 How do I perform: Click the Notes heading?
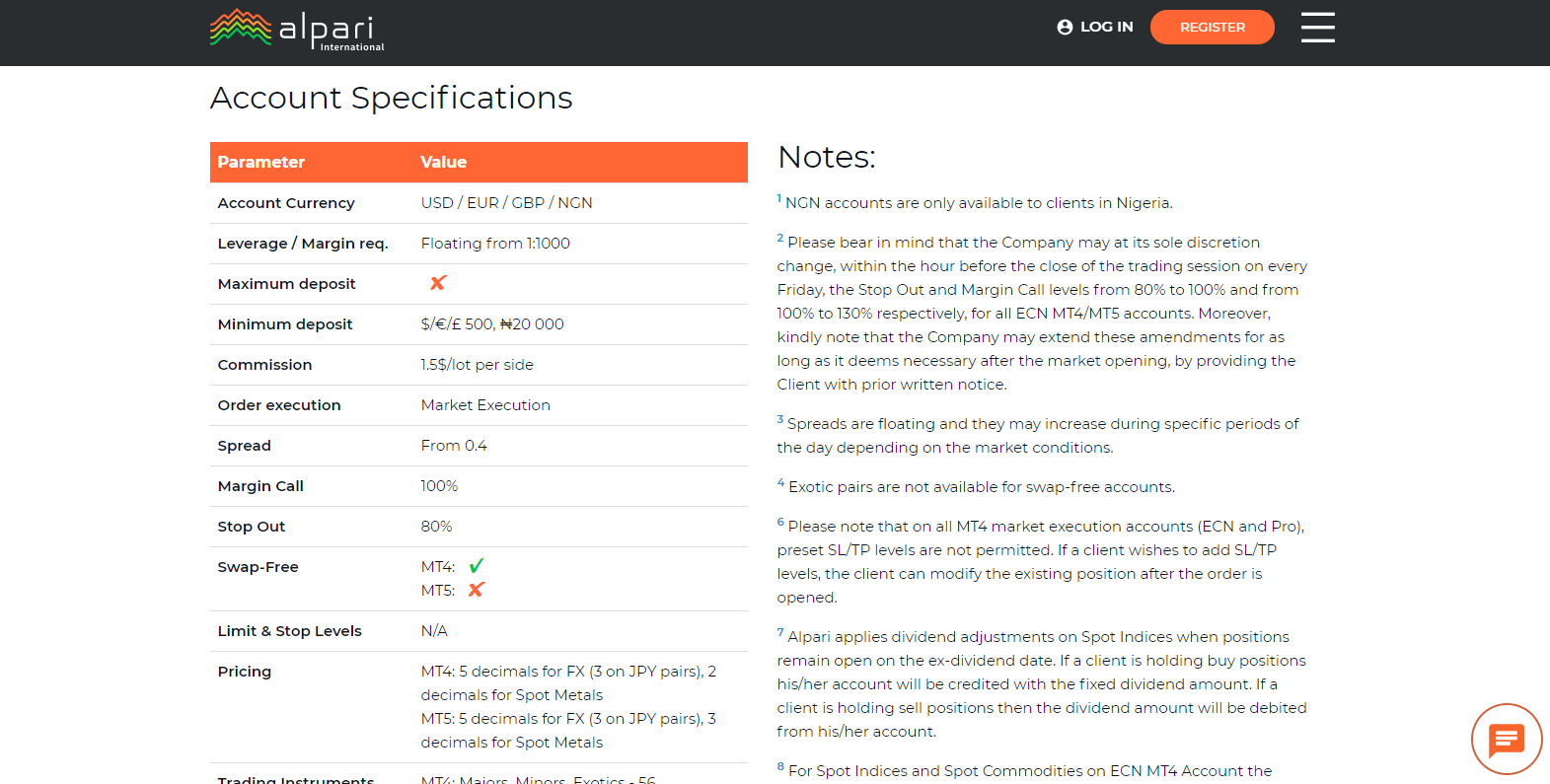pyautogui.click(x=826, y=157)
